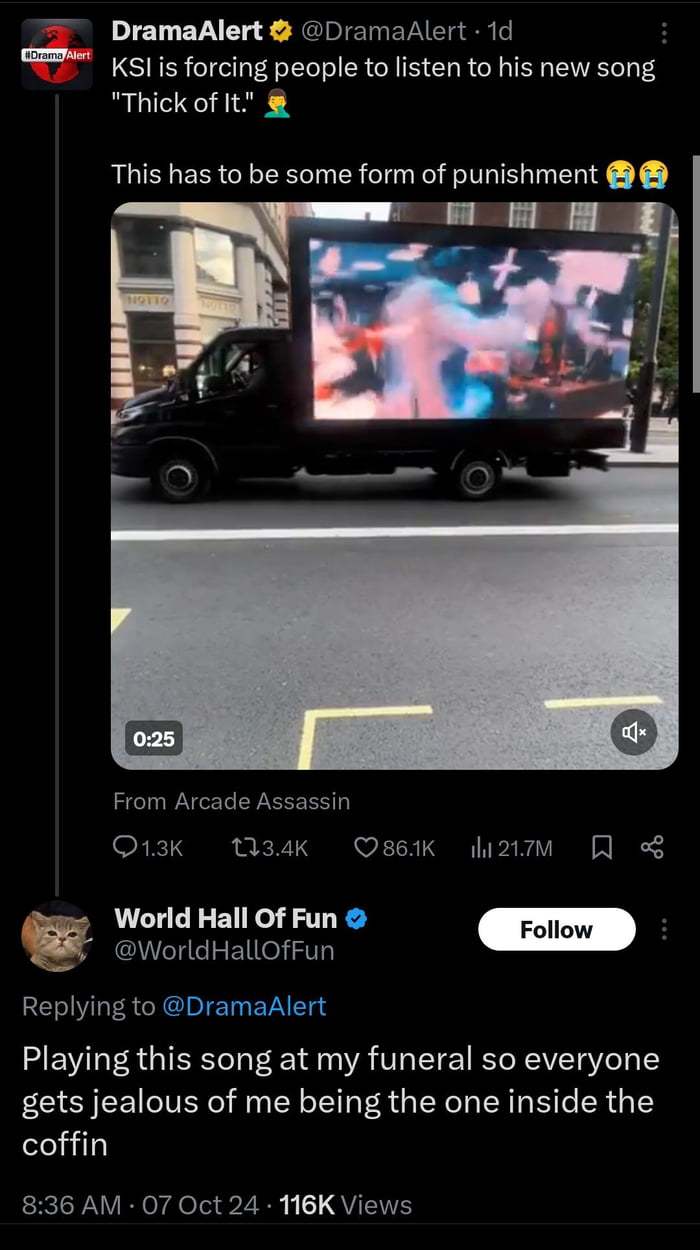Open the DramaAlert display name
700x1250 pixels.
[x=187, y=31]
